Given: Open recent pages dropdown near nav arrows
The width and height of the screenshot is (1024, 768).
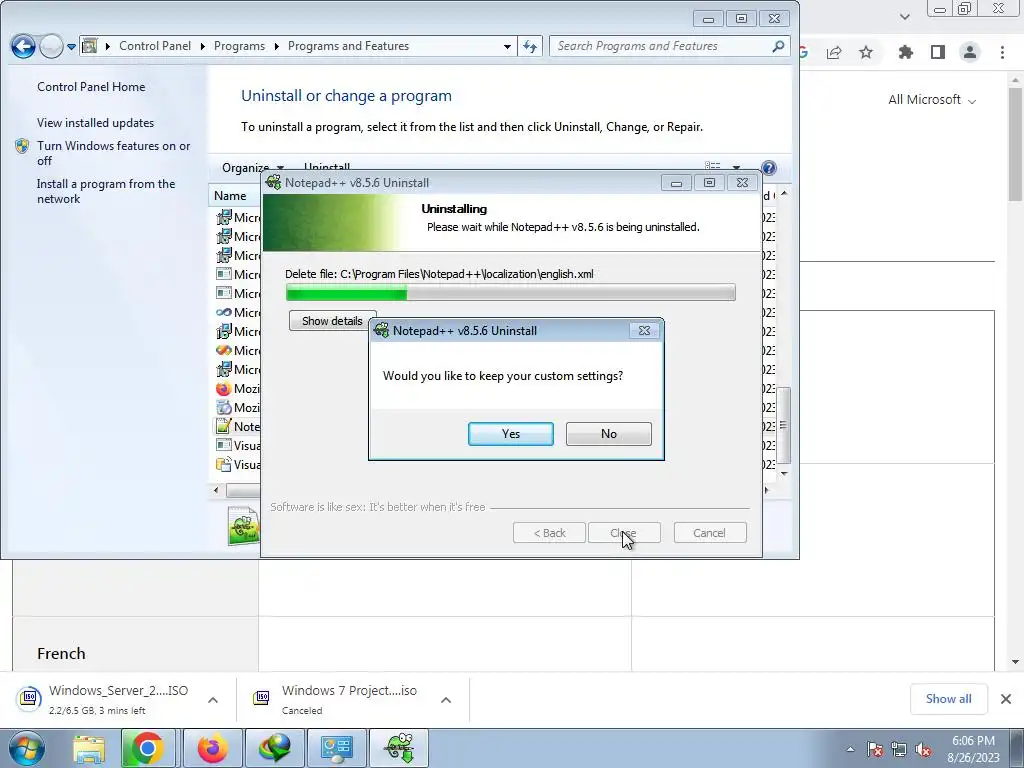Looking at the screenshot, I should pyautogui.click(x=71, y=46).
